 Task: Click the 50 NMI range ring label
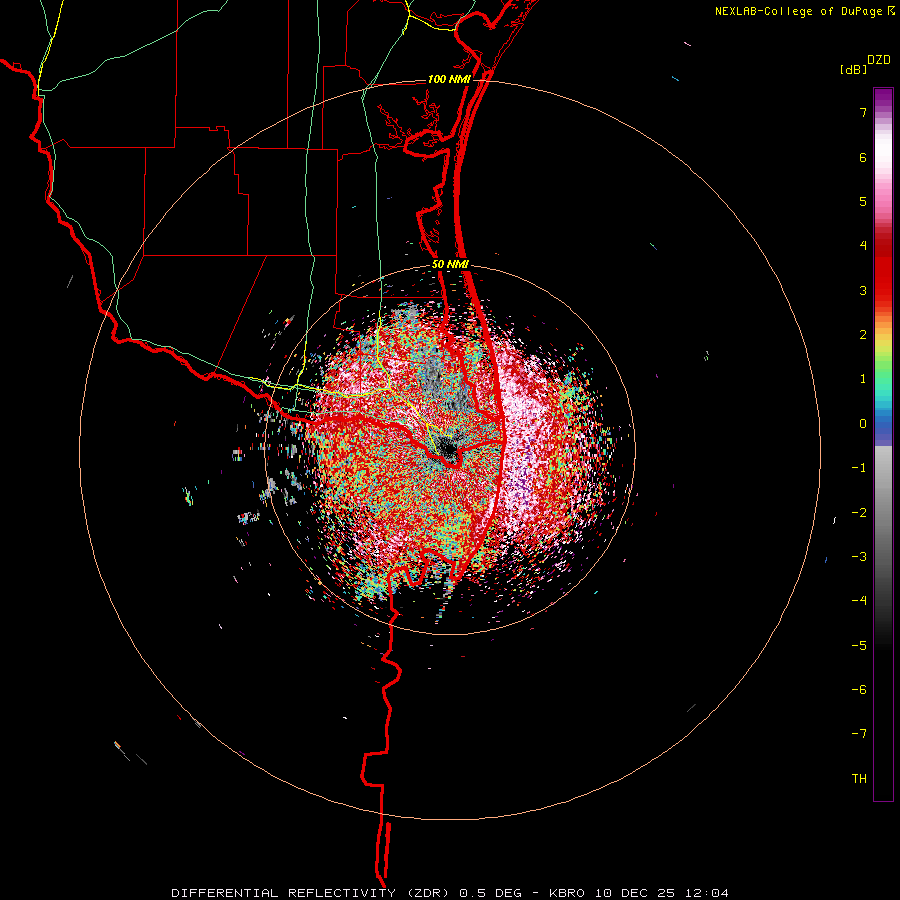(x=450, y=264)
